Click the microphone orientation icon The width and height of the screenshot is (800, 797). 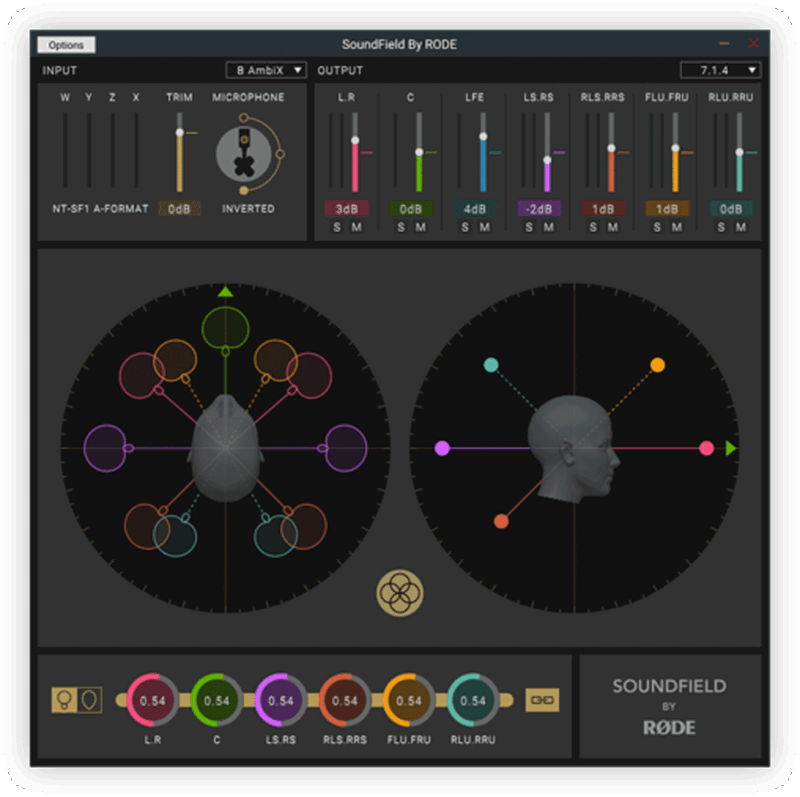[244, 154]
